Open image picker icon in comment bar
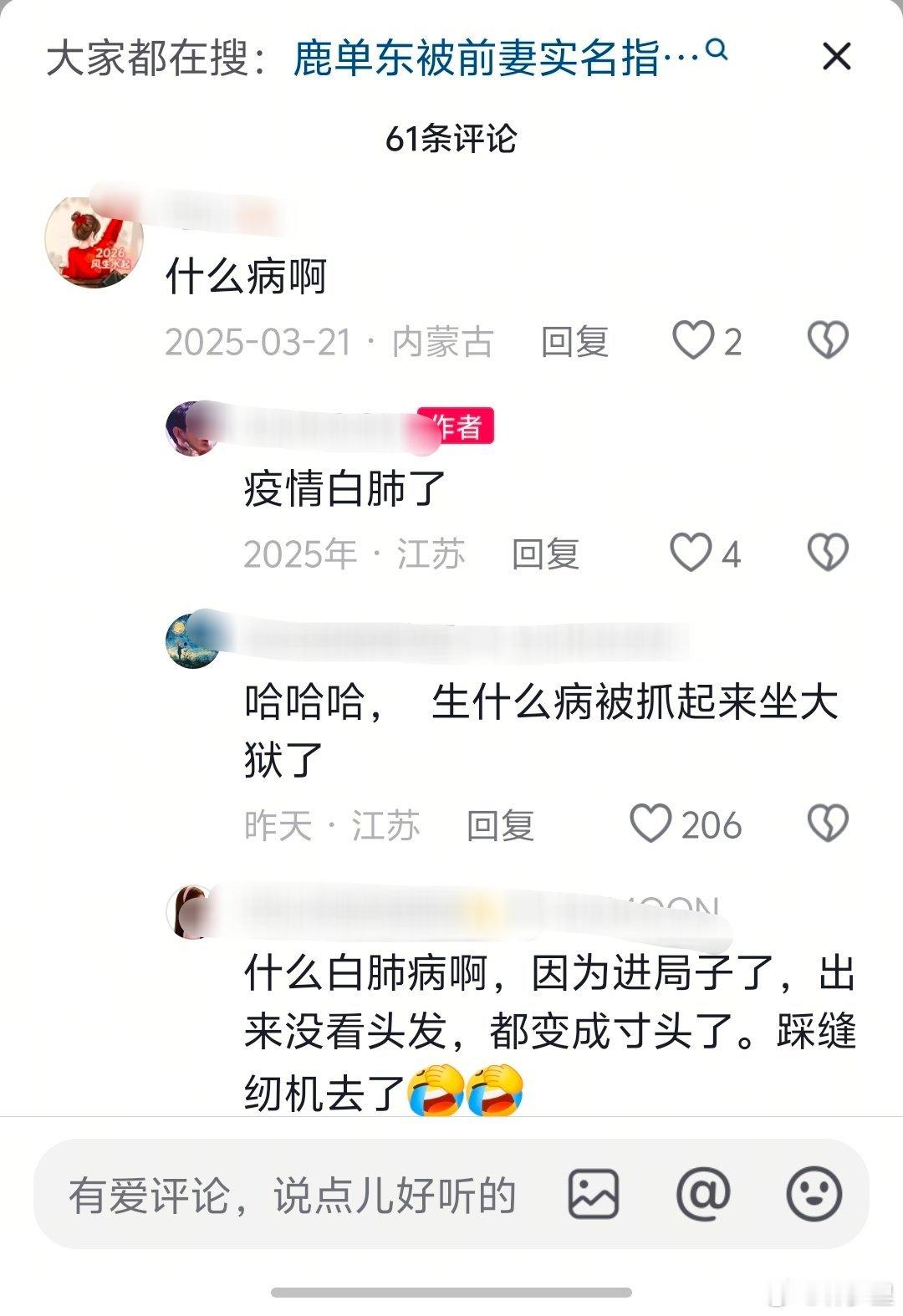The width and height of the screenshot is (903, 1316). [x=594, y=1193]
